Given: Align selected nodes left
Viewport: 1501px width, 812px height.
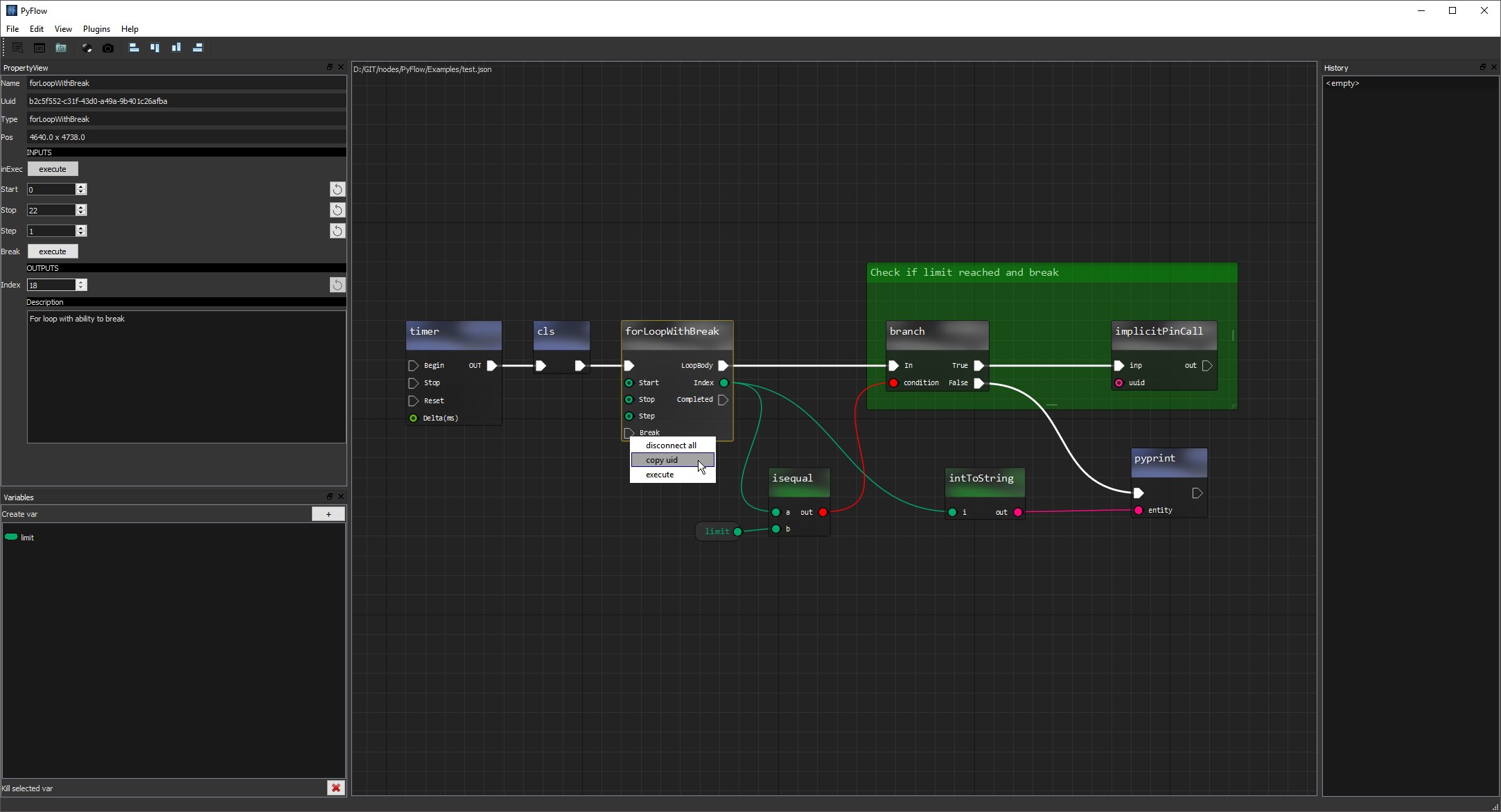Looking at the screenshot, I should [134, 48].
